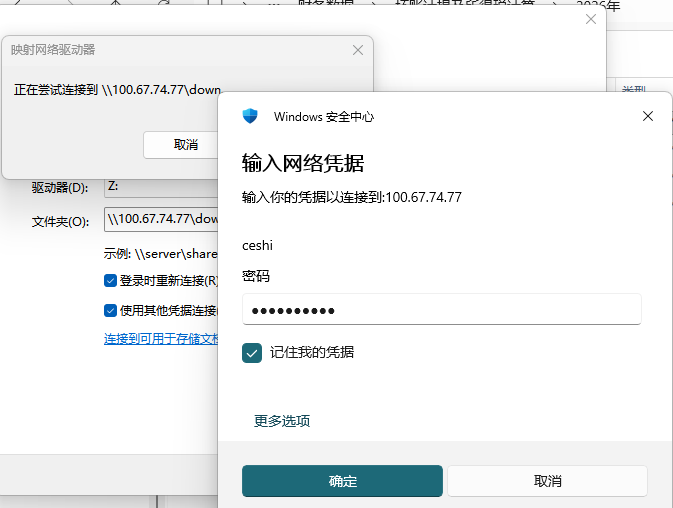Cancel the Windows 安全中心 credential dialog
Viewport: 673px width, 508px height.
[x=547, y=481]
